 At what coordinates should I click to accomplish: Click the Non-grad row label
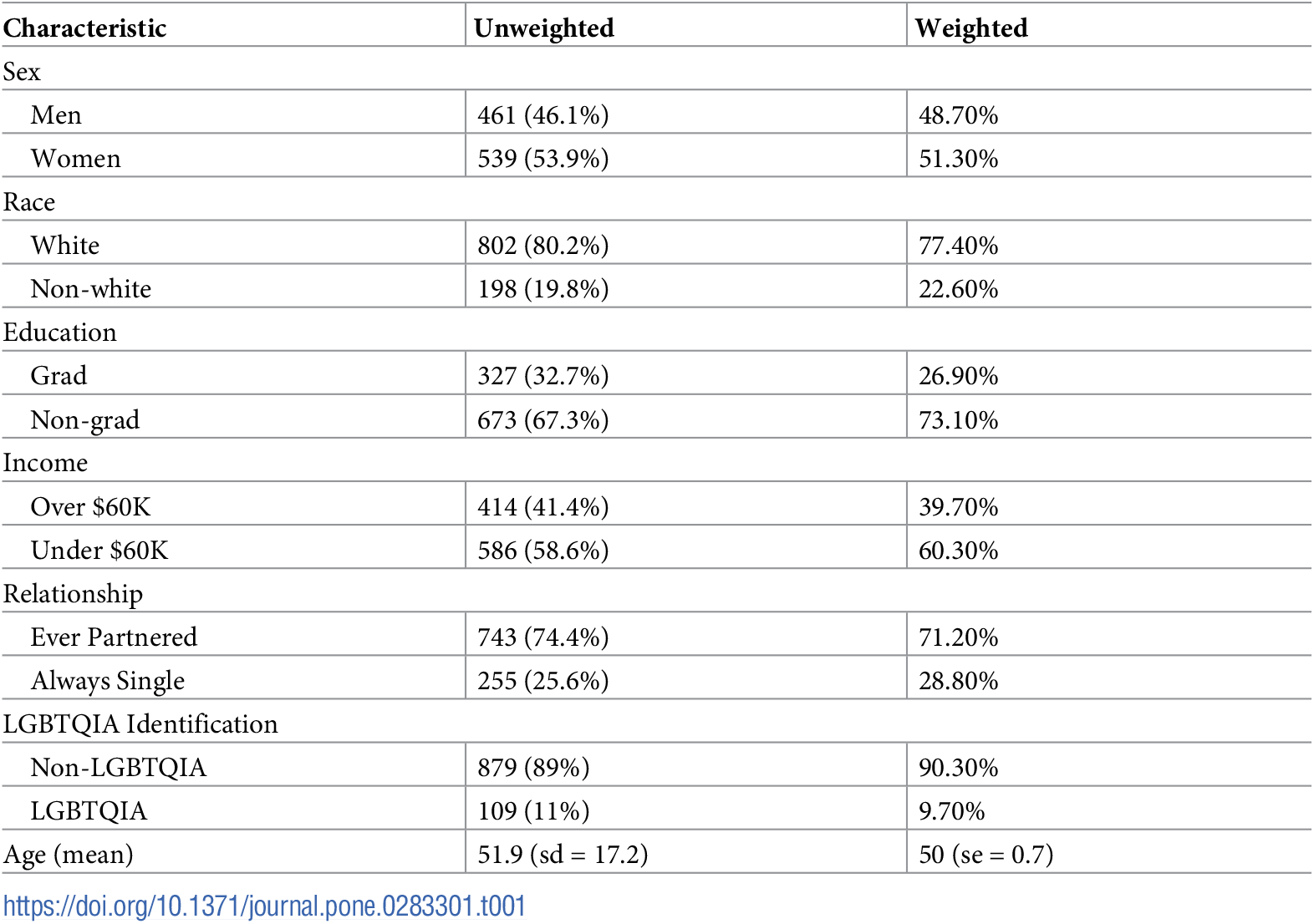pos(84,420)
